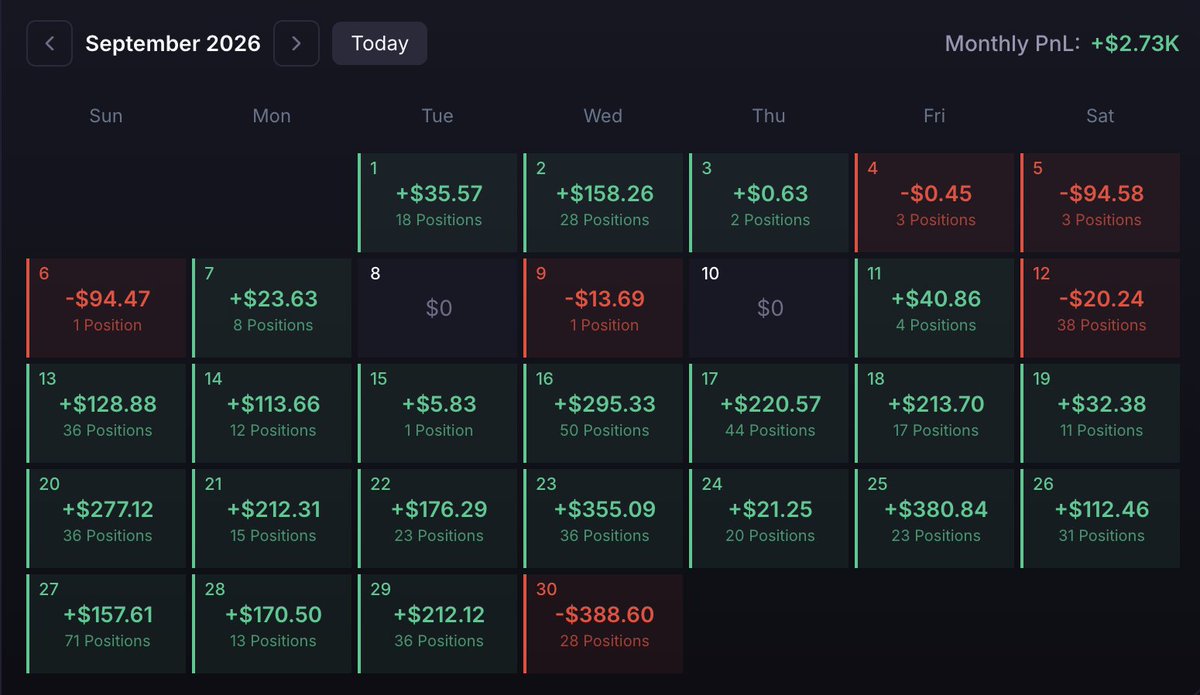Screen dimensions: 1200x695
Task: Click the Fri column header
Action: point(934,116)
